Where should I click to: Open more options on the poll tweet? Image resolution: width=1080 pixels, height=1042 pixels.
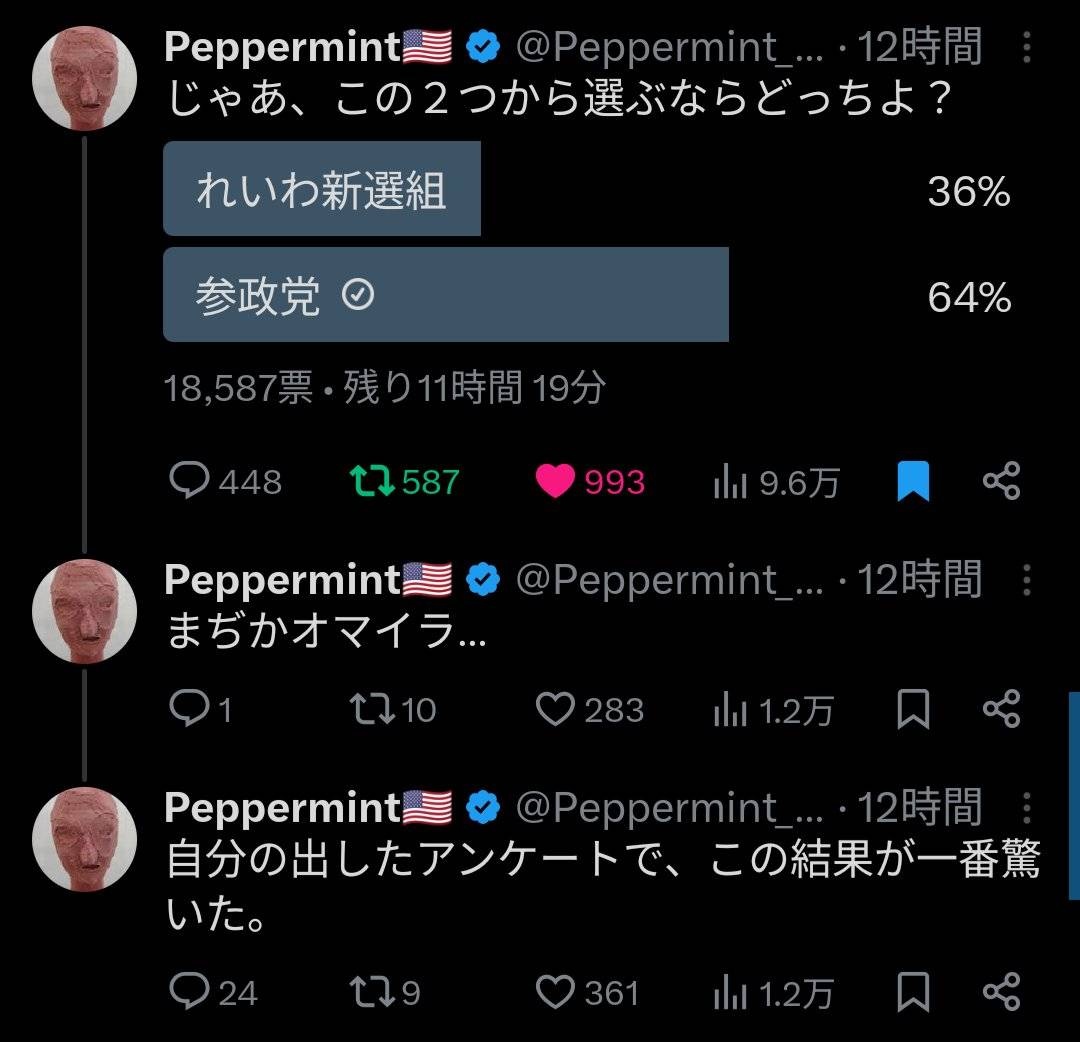[1027, 47]
